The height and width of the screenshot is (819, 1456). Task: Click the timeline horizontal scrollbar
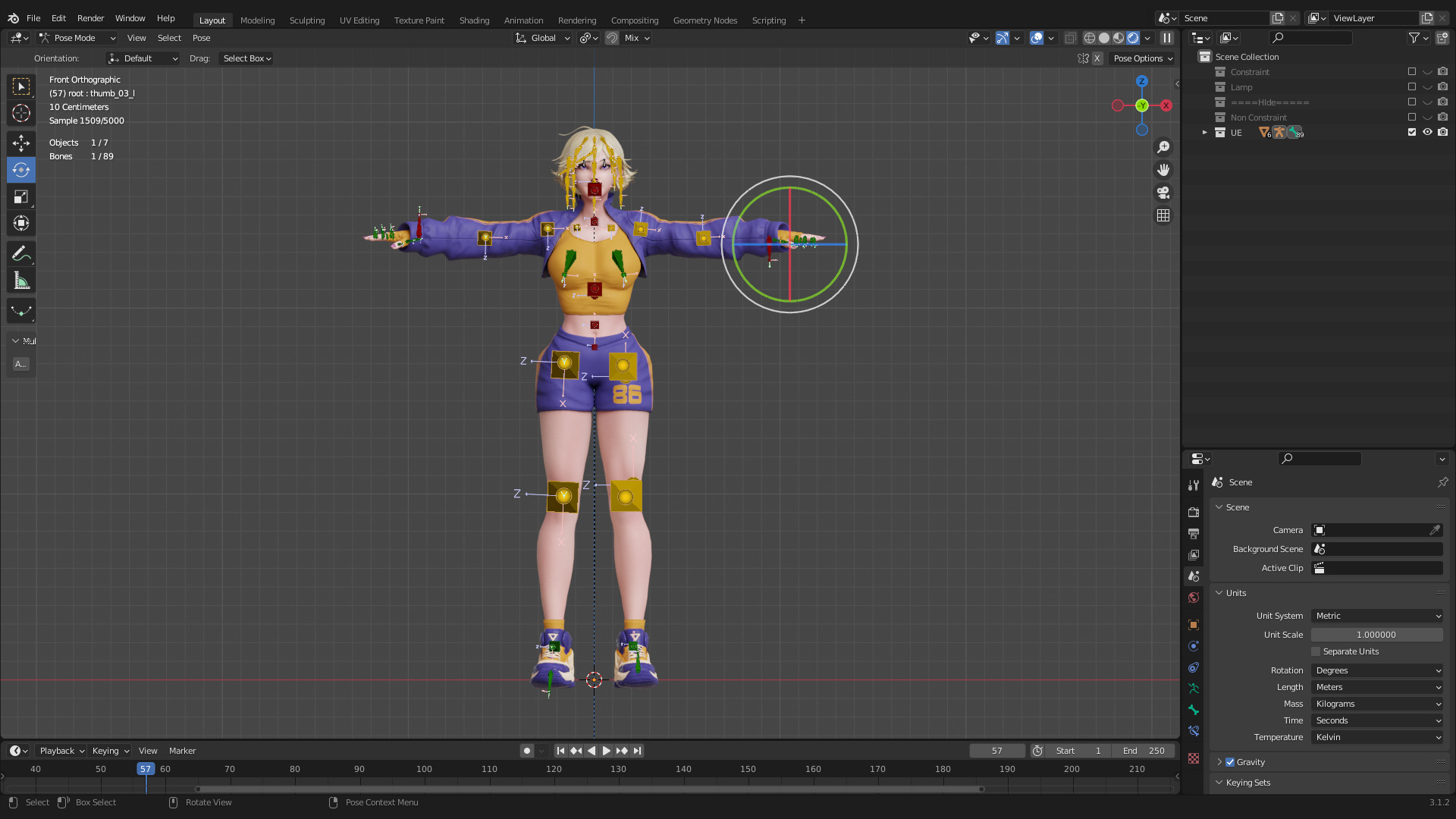pyautogui.click(x=589, y=789)
